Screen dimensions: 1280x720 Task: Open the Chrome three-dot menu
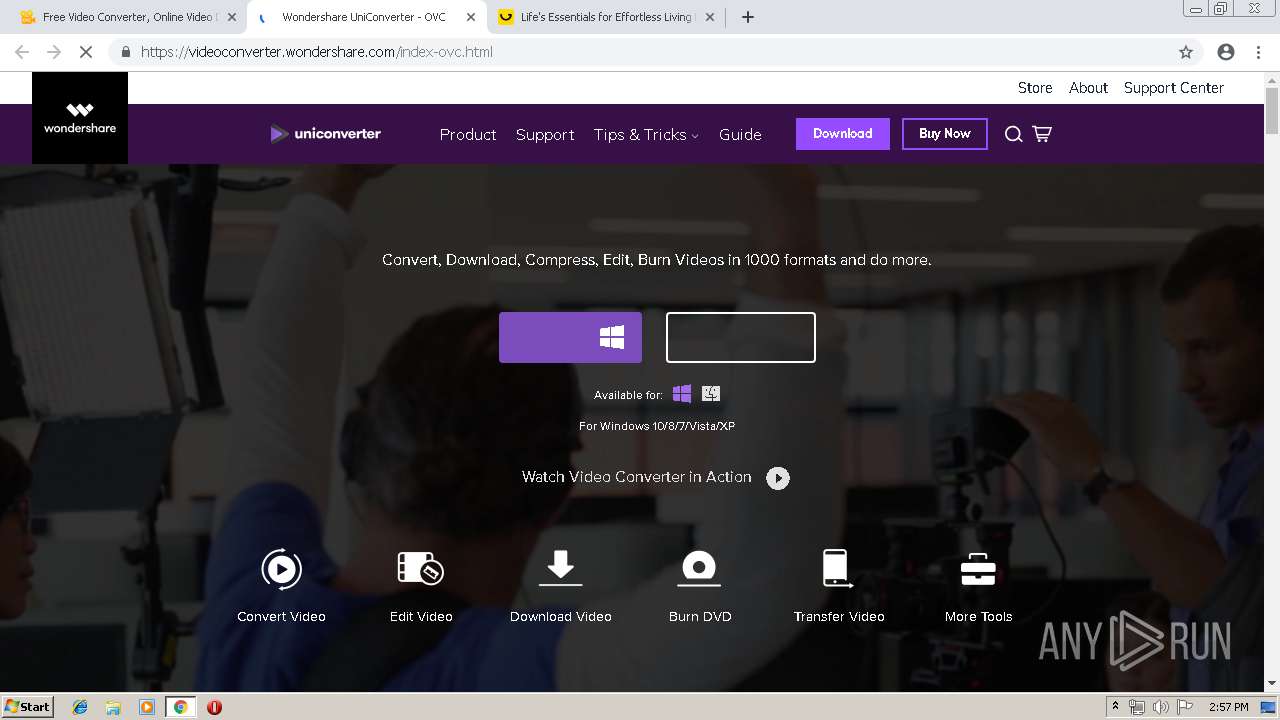click(x=1258, y=52)
